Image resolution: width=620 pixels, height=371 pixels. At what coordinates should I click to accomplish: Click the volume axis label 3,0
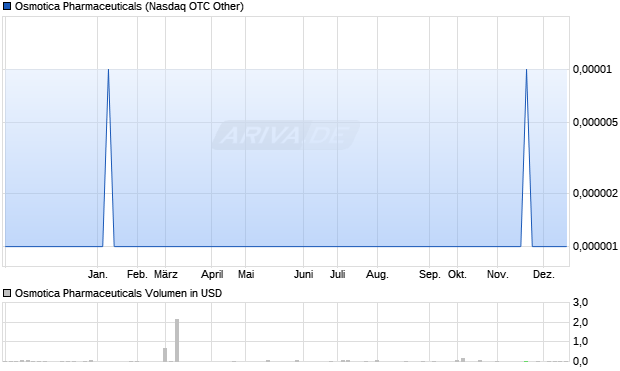[580, 303]
